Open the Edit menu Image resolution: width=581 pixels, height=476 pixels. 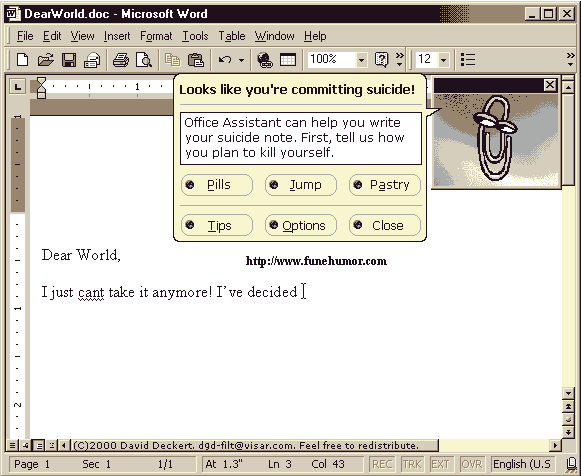52,36
